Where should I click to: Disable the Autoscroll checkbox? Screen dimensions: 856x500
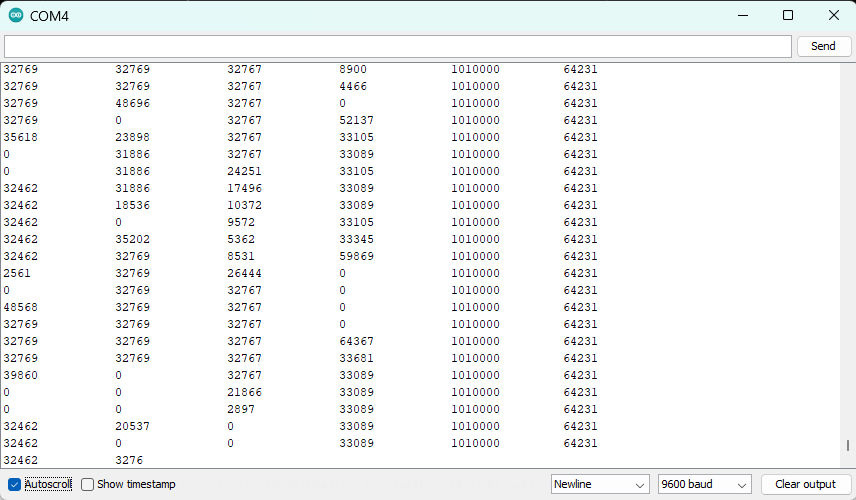pyautogui.click(x=15, y=484)
